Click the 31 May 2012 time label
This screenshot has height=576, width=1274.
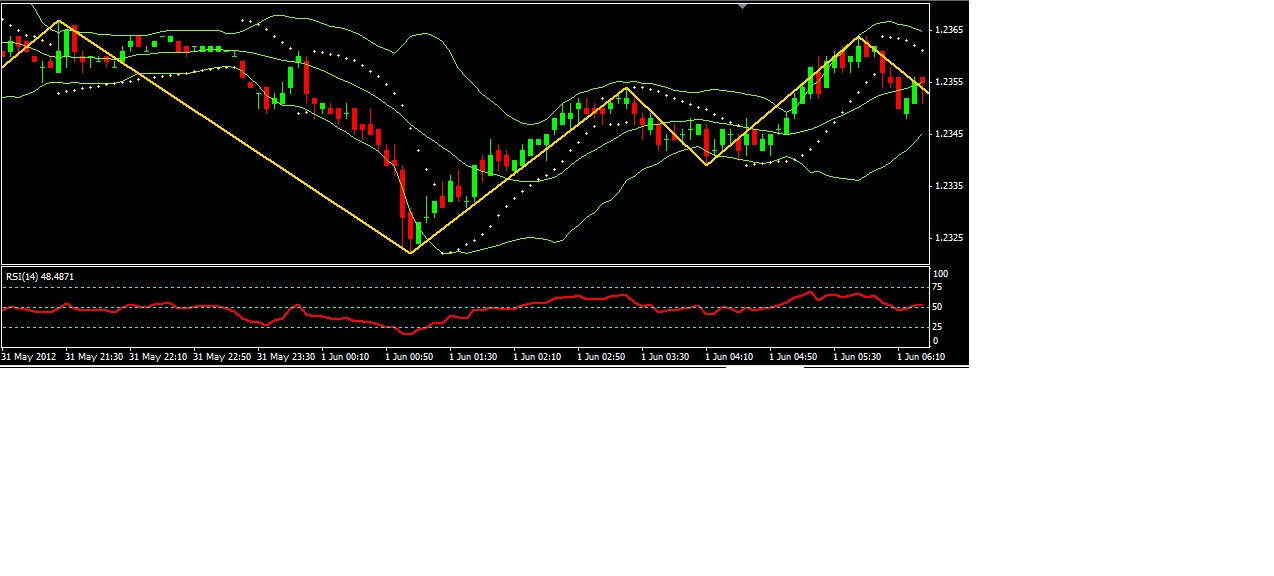(x=29, y=356)
